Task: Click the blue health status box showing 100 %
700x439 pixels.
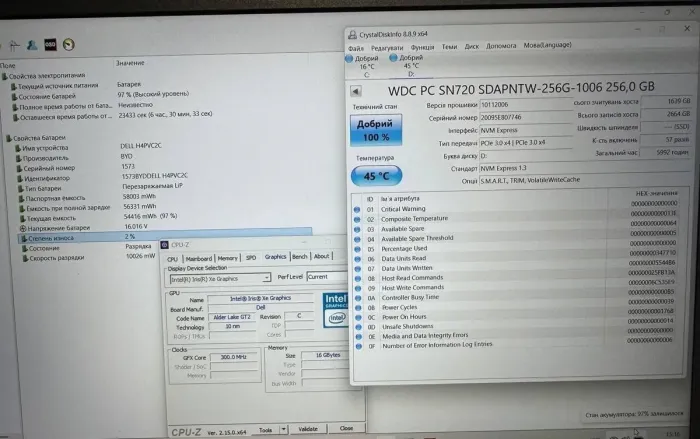Action: point(375,131)
